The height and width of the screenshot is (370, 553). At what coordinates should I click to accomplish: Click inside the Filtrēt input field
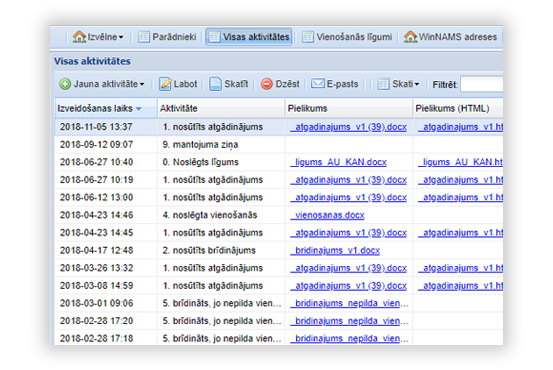tap(482, 84)
